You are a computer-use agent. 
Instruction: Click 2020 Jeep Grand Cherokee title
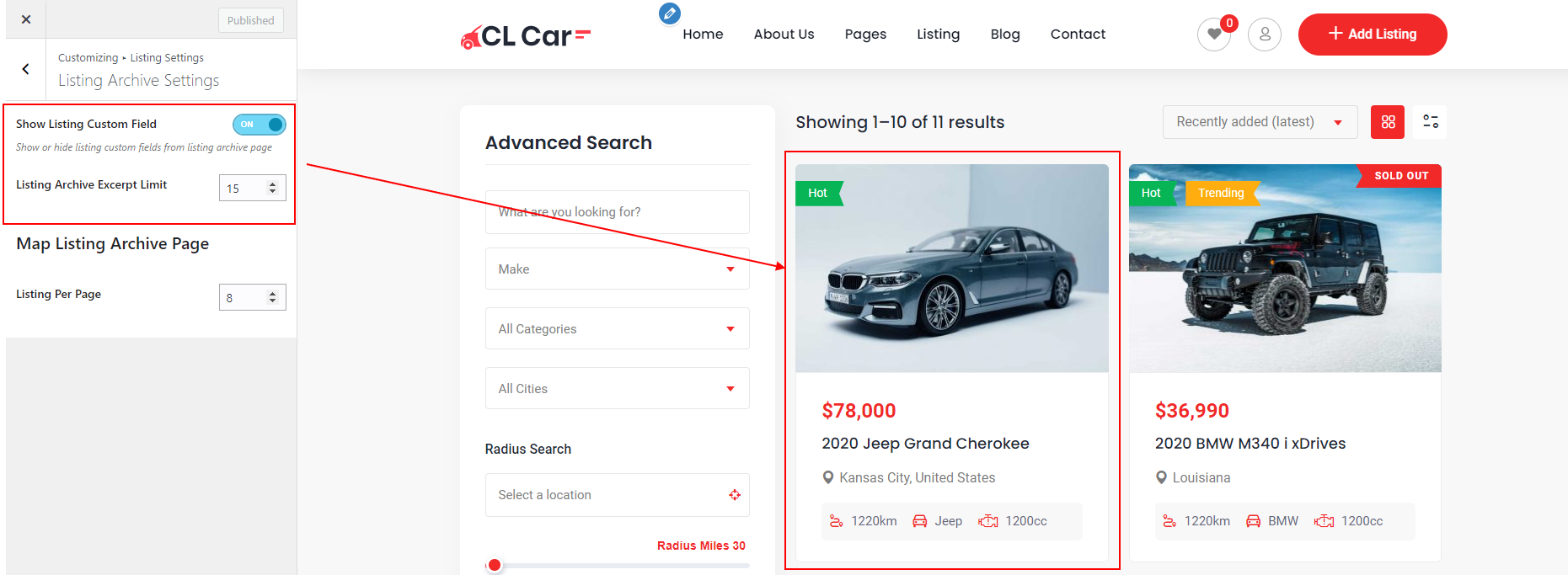925,444
